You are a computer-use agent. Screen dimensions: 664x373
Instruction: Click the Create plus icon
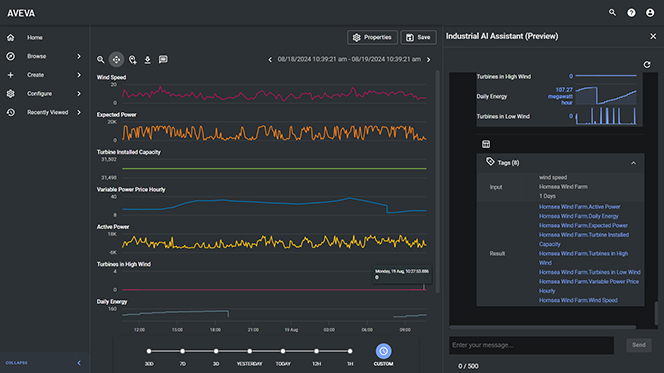tap(11, 75)
